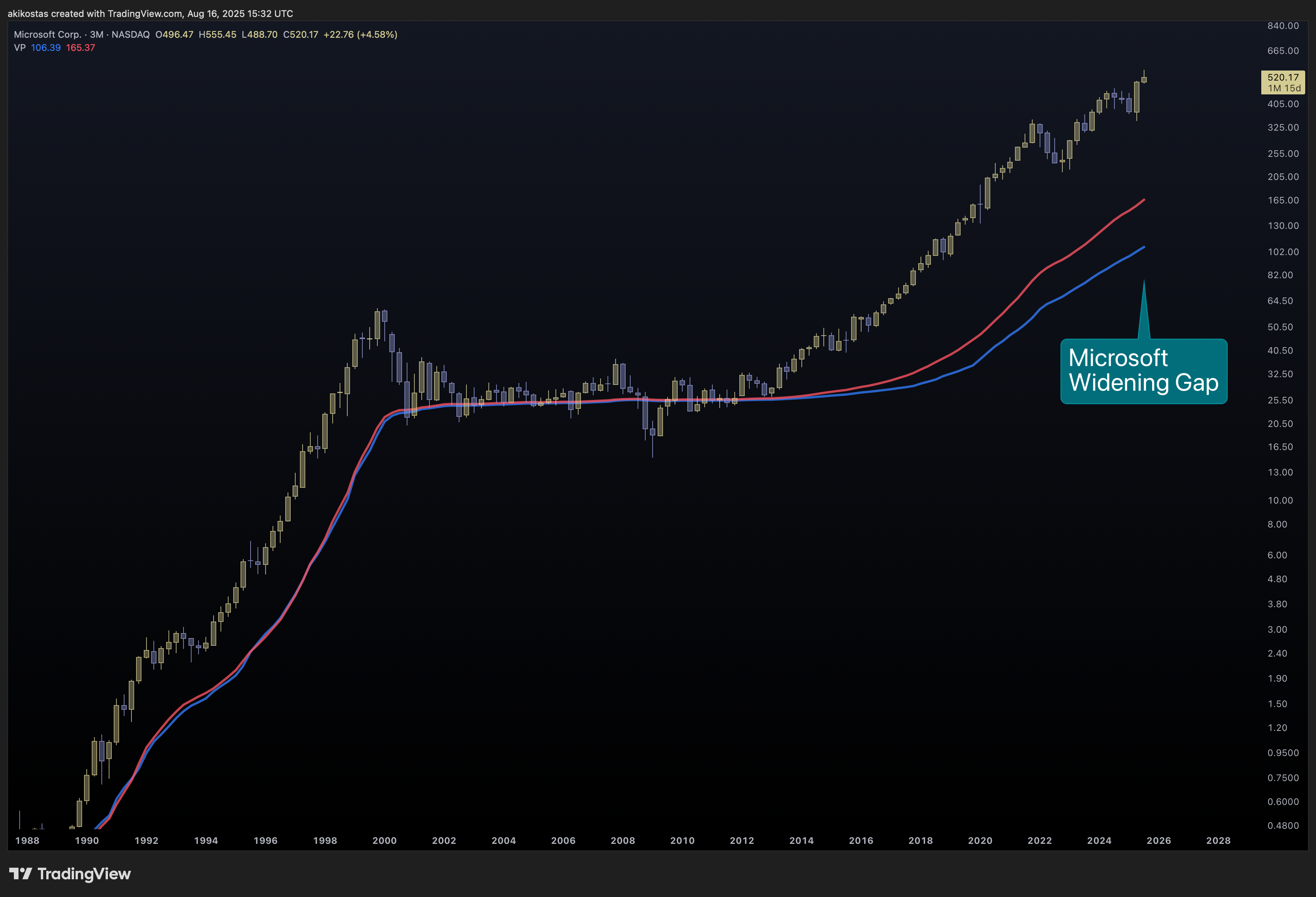Click the 2022 time axis label
This screenshot has height=897, width=1316.
point(1040,840)
